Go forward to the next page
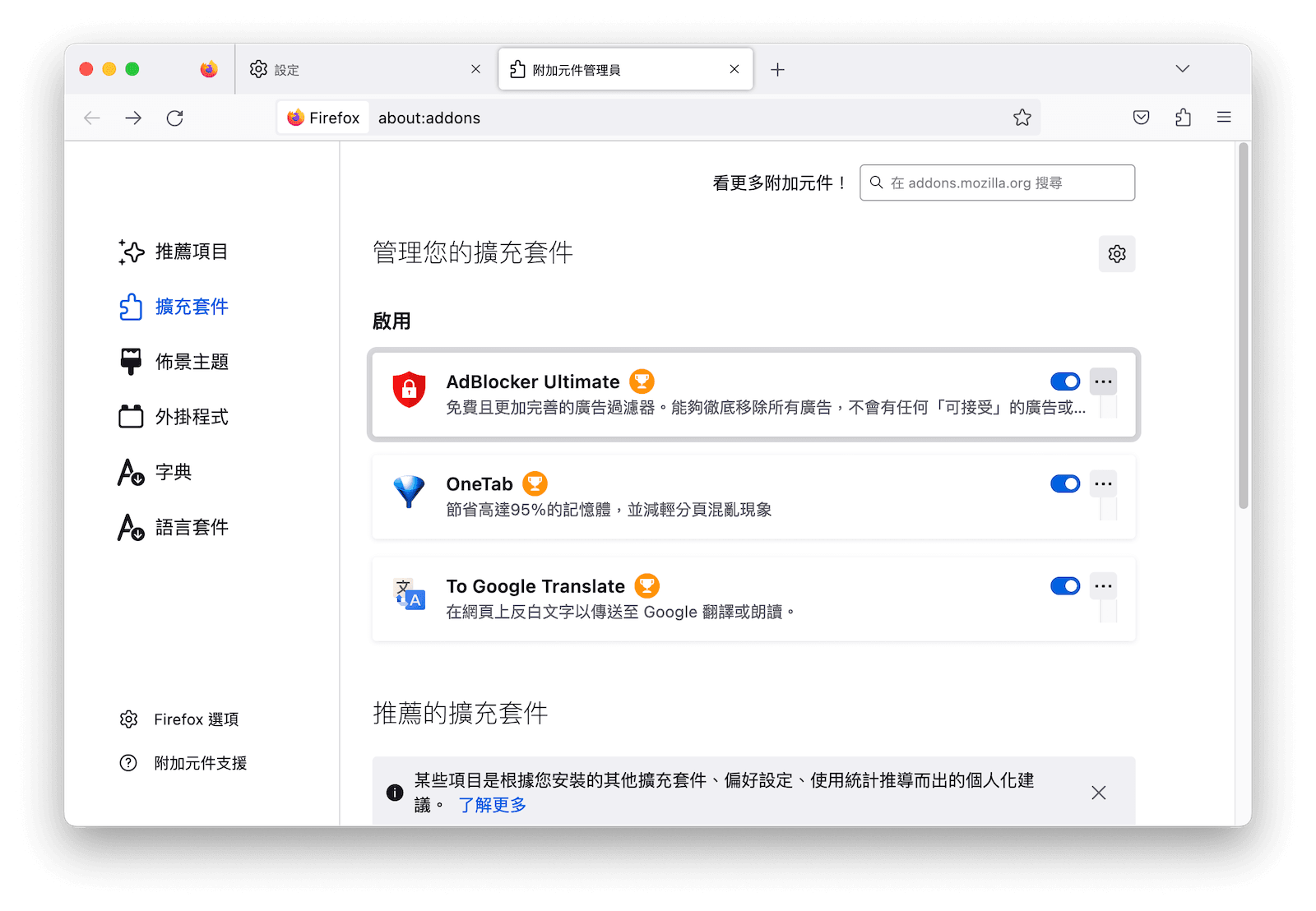 [x=133, y=118]
